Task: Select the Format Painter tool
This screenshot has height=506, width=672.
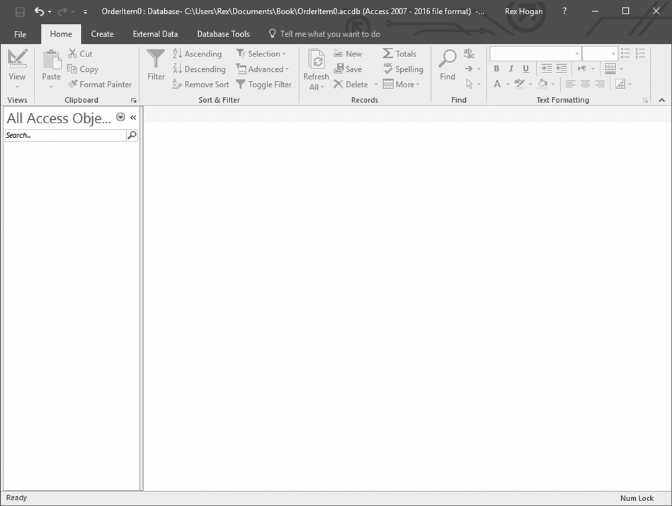Action: tap(100, 84)
